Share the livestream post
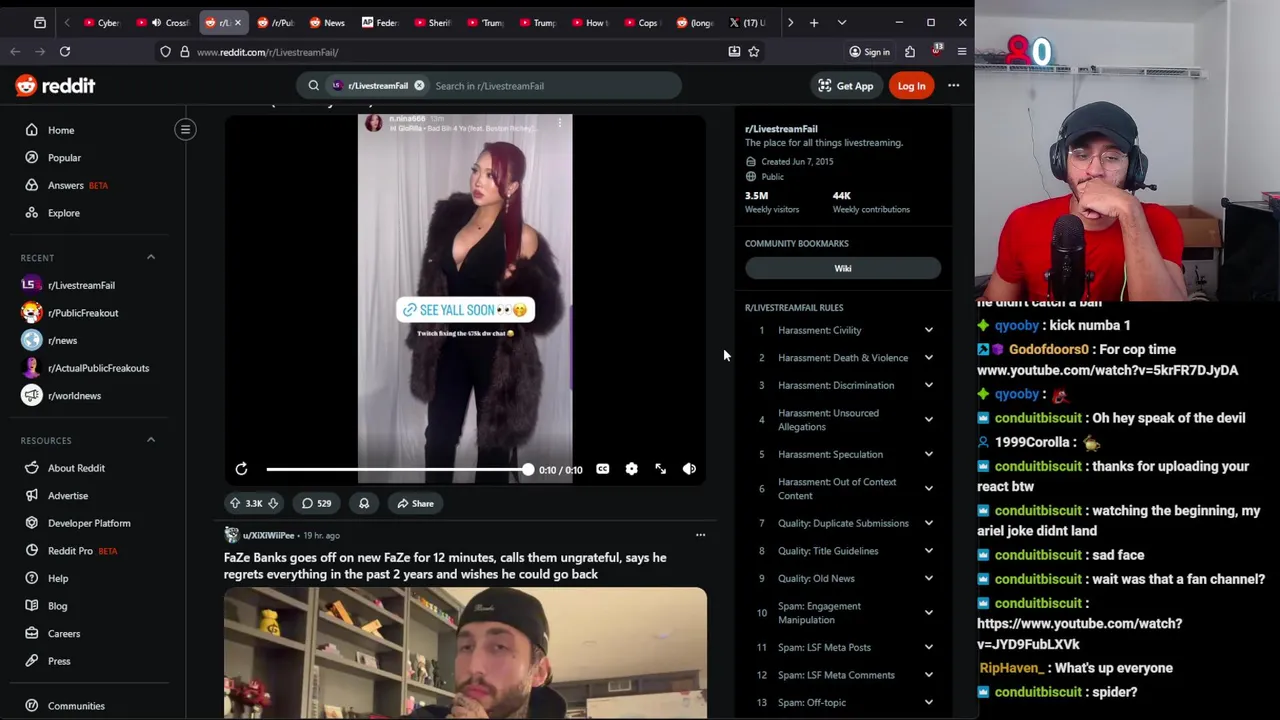This screenshot has height=720, width=1280. pos(414,503)
